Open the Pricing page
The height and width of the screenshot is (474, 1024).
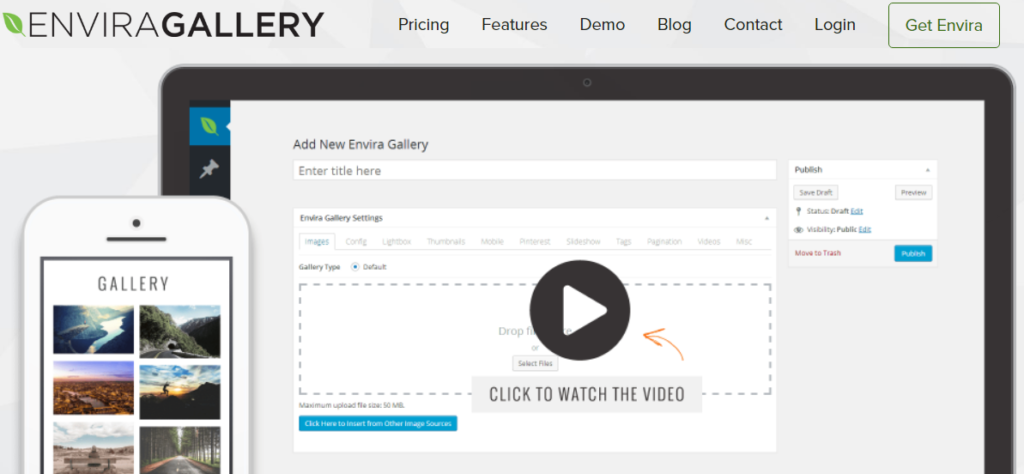(x=423, y=25)
